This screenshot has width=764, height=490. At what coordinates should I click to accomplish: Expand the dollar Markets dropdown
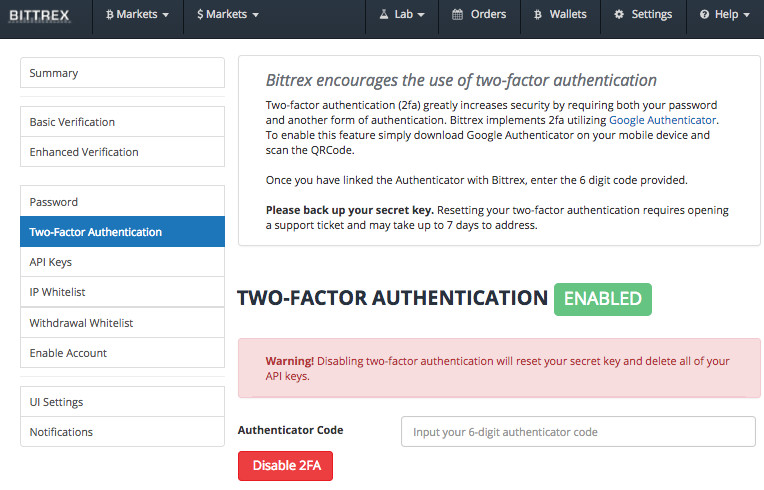[x=228, y=15]
